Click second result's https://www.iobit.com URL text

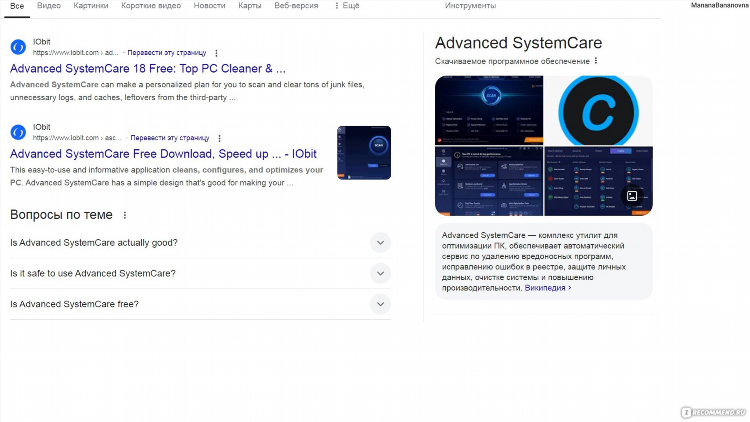pyautogui.click(x=77, y=138)
